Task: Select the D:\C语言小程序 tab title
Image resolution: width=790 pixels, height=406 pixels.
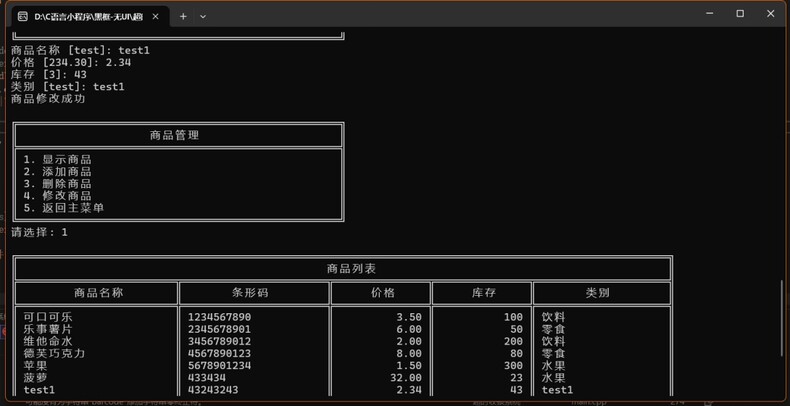Action: click(88, 16)
